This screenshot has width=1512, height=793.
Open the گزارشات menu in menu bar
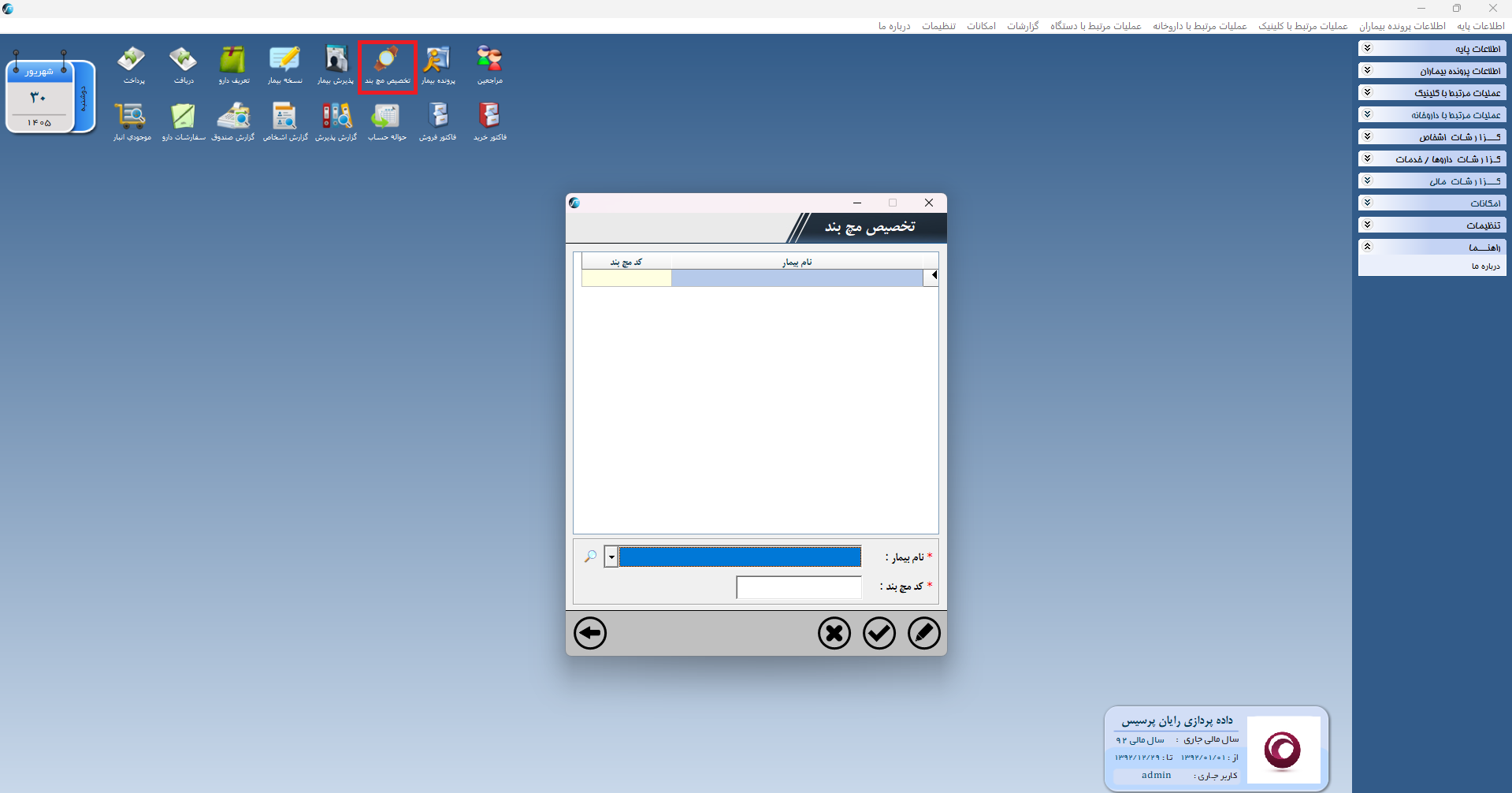coord(1023,26)
